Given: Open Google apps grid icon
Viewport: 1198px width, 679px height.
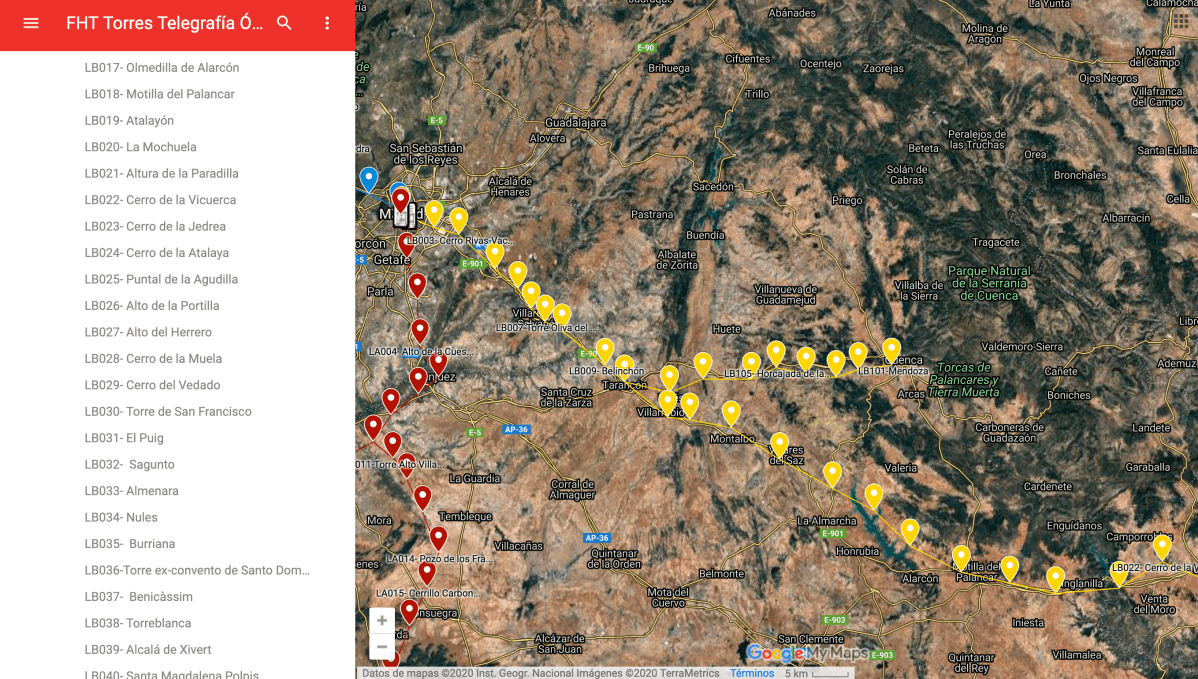Looking at the screenshot, I should point(1180,20).
